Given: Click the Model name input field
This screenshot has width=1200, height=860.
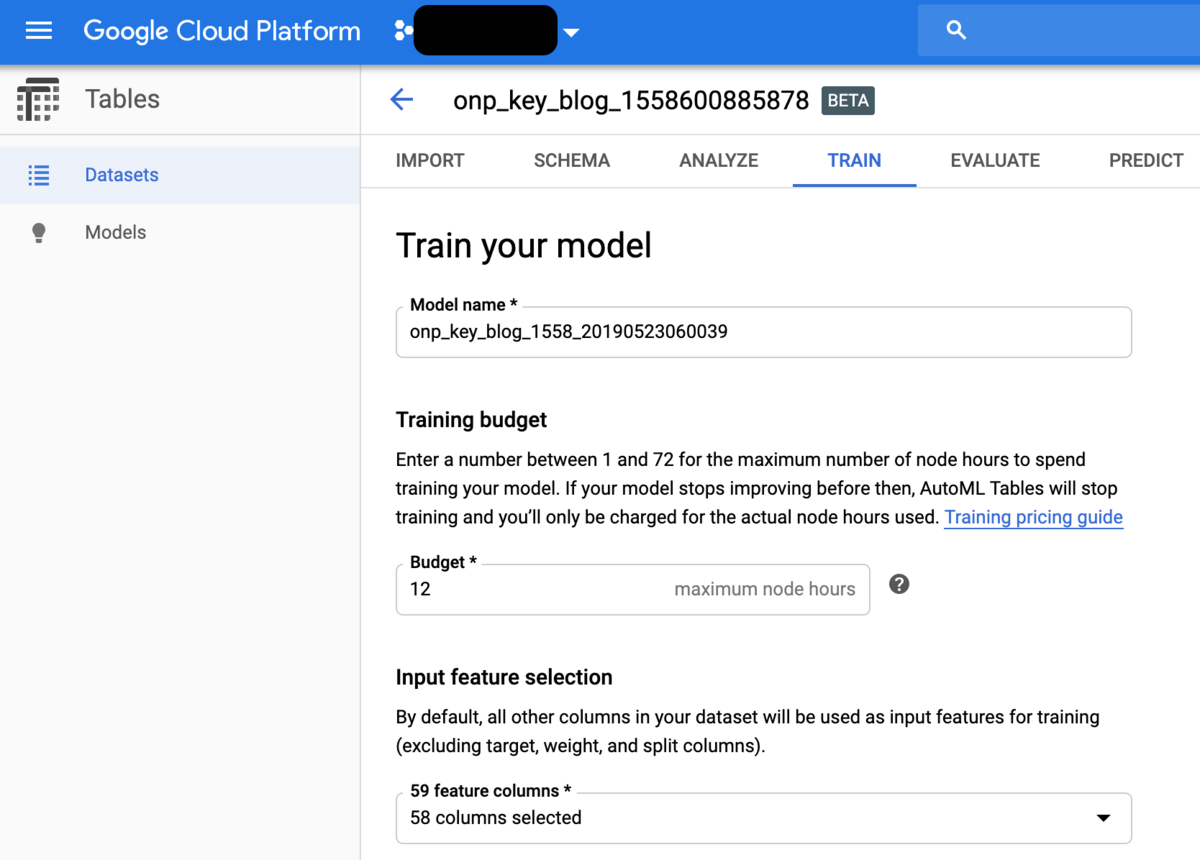Looking at the screenshot, I should (763, 332).
